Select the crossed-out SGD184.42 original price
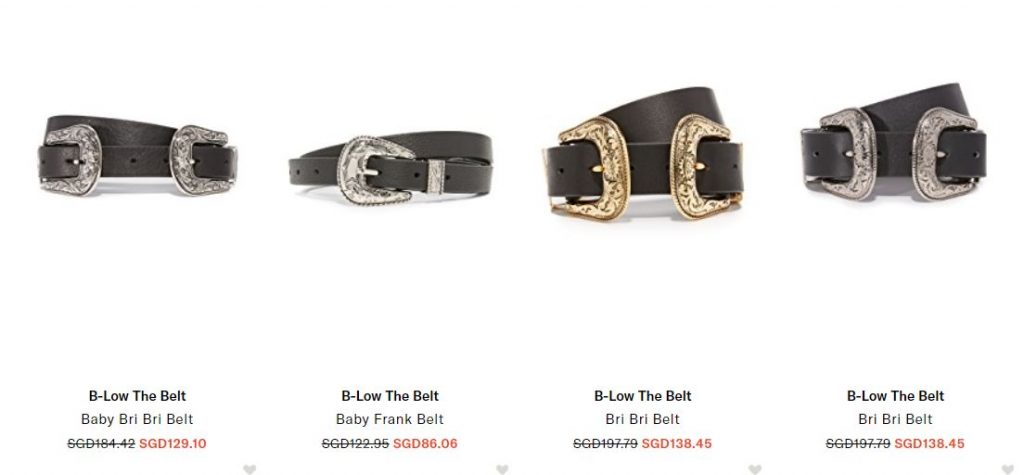1024x475 pixels. pos(101,444)
